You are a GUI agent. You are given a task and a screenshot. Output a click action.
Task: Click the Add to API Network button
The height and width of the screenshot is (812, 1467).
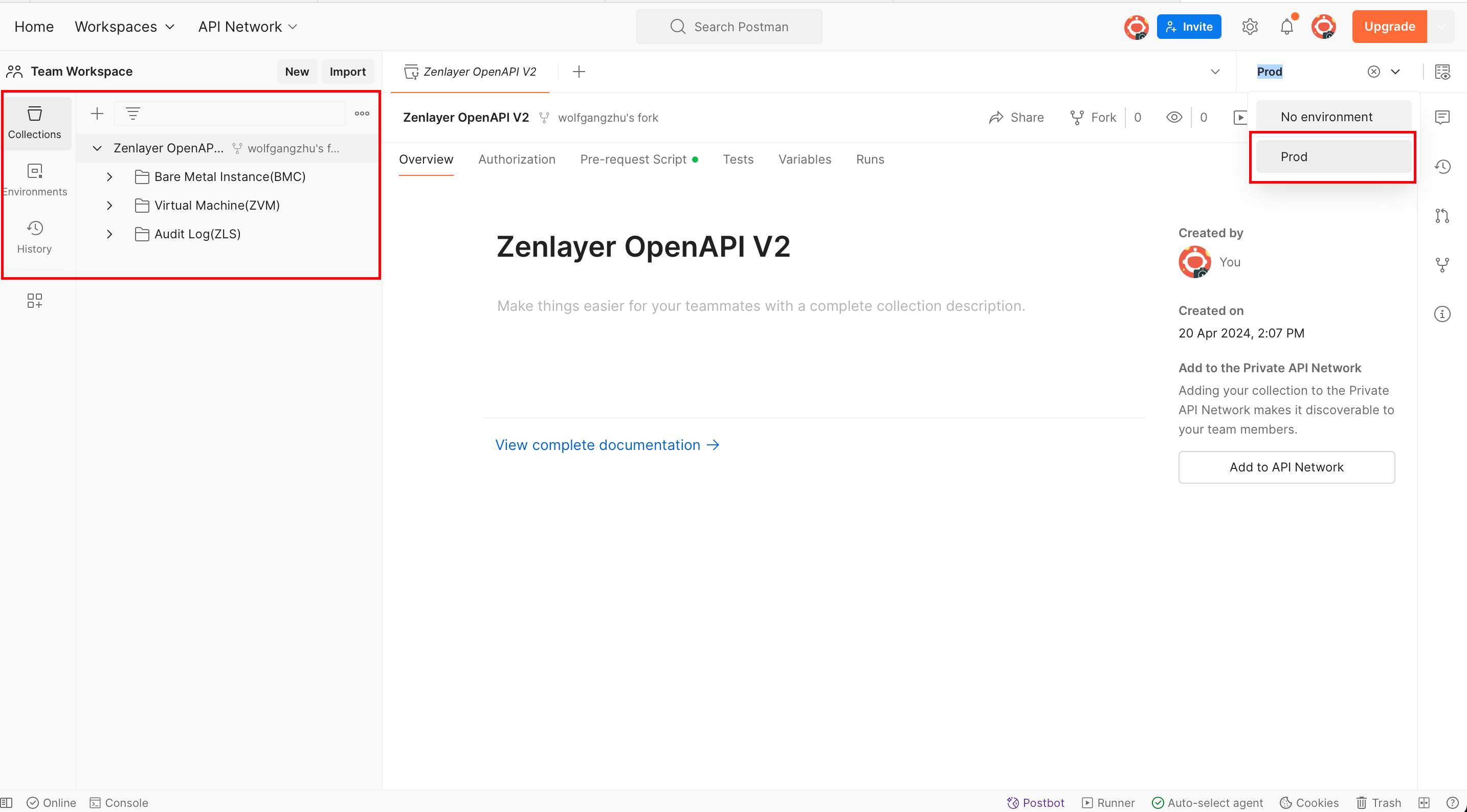pyautogui.click(x=1286, y=467)
